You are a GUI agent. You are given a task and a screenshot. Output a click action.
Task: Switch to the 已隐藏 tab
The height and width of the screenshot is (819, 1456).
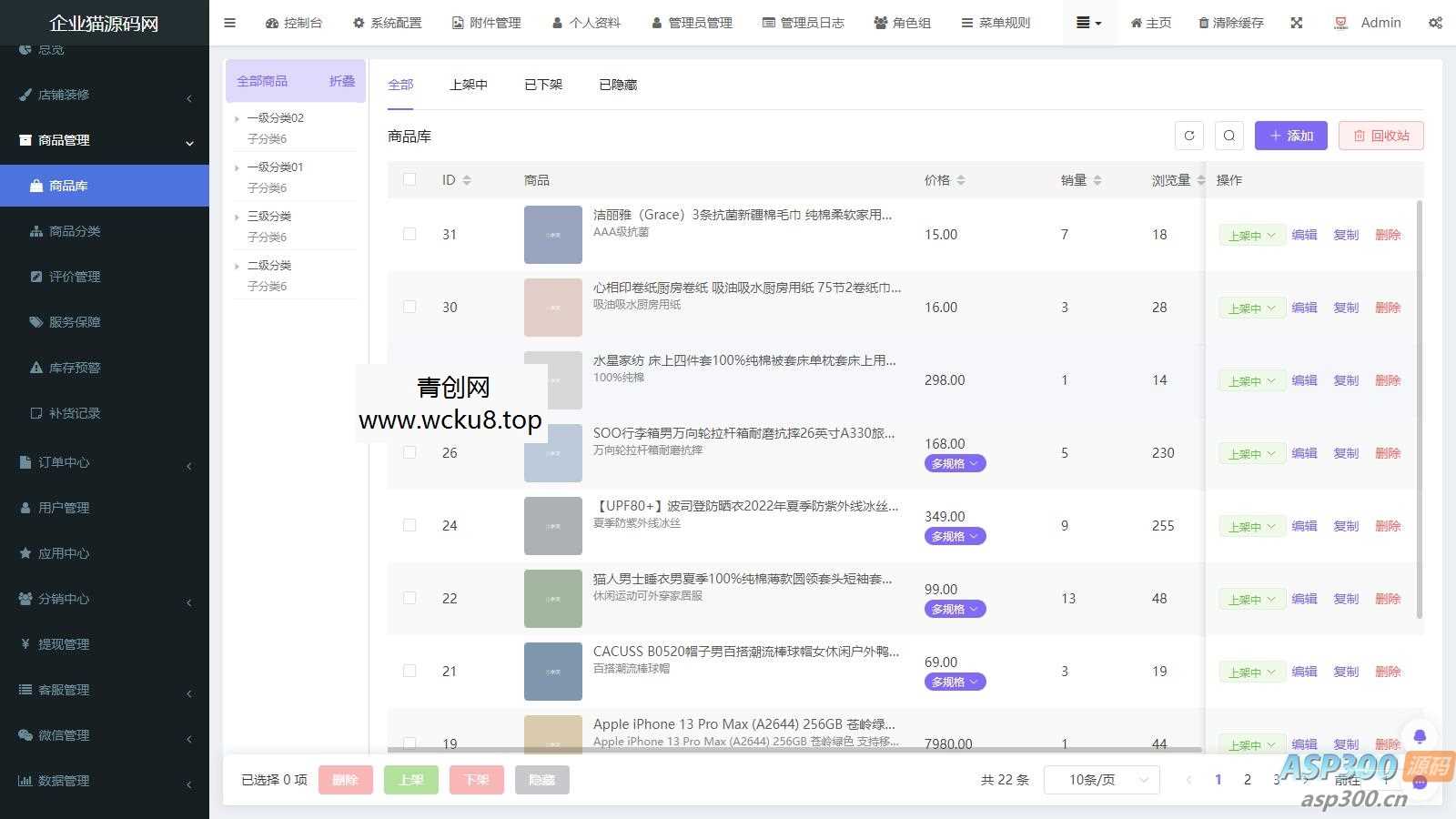pos(617,84)
